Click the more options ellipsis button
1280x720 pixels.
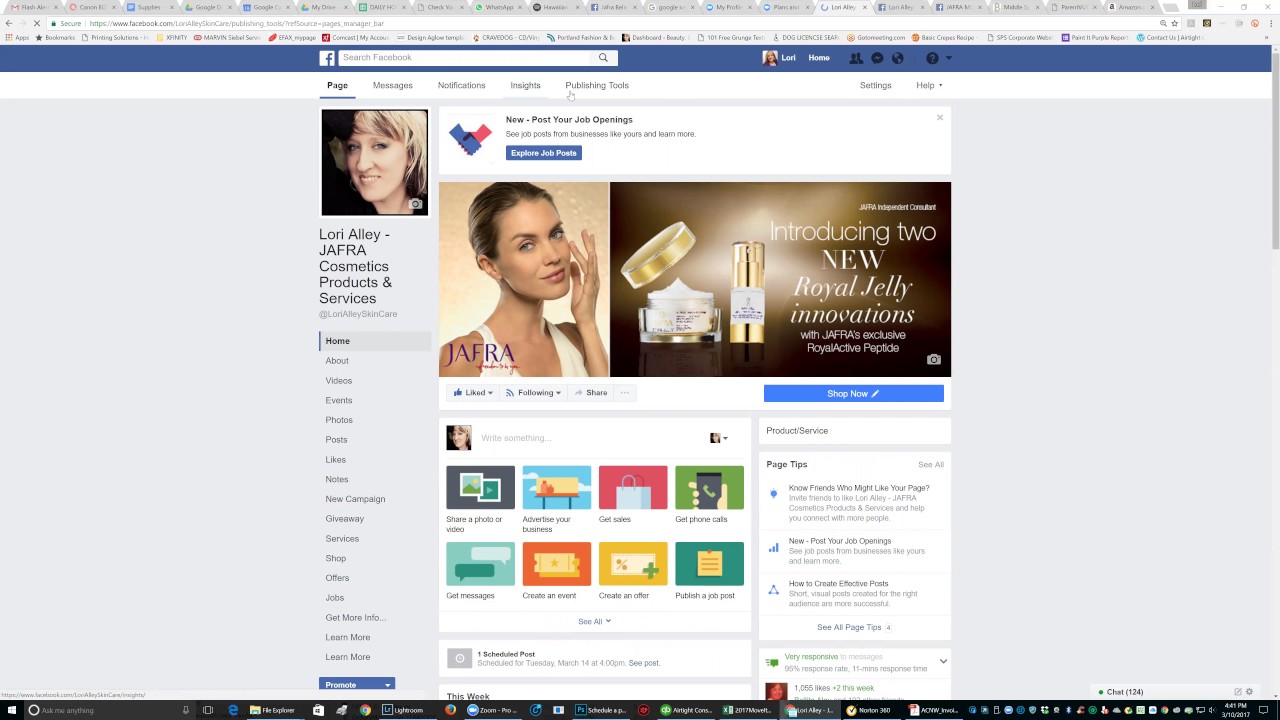pyautogui.click(x=625, y=393)
